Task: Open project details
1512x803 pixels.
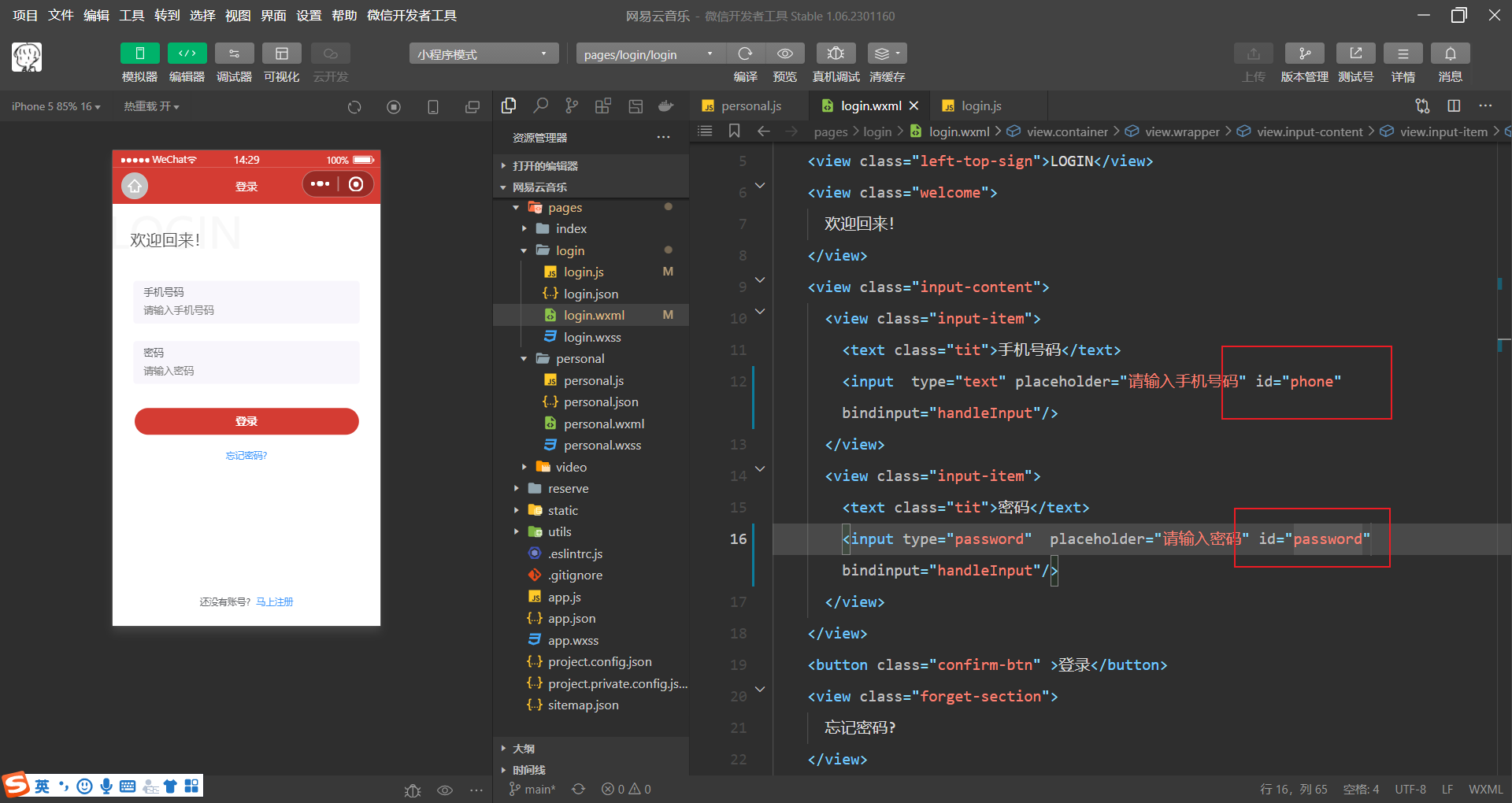Action: point(1403,53)
